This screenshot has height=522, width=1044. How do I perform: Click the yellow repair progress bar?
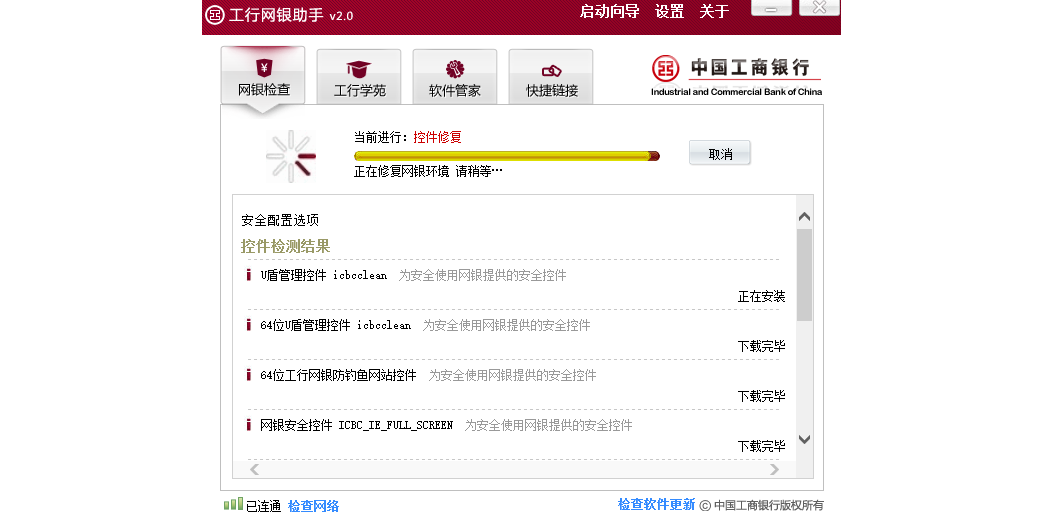[x=507, y=156]
